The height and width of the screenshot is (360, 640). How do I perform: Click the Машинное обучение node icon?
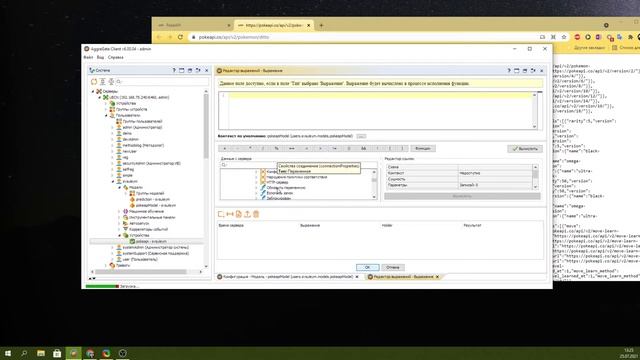click(126, 211)
